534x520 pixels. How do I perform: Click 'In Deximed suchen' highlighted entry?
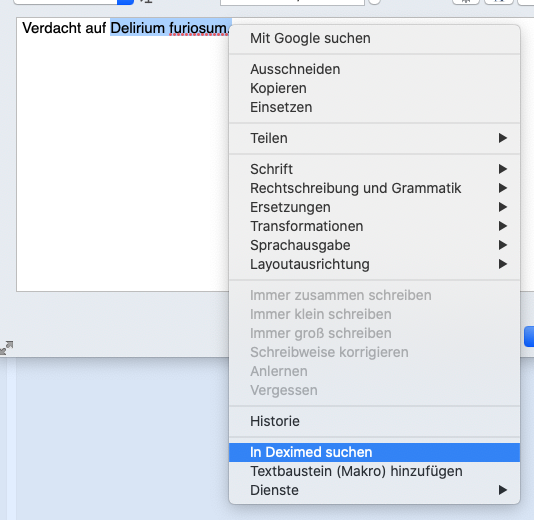click(x=374, y=452)
